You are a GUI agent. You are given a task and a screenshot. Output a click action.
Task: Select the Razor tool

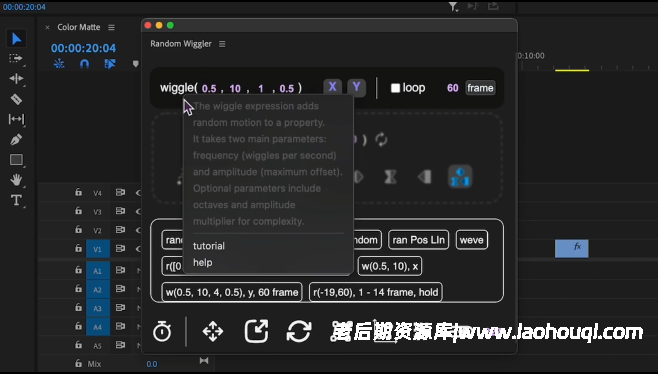(16, 99)
